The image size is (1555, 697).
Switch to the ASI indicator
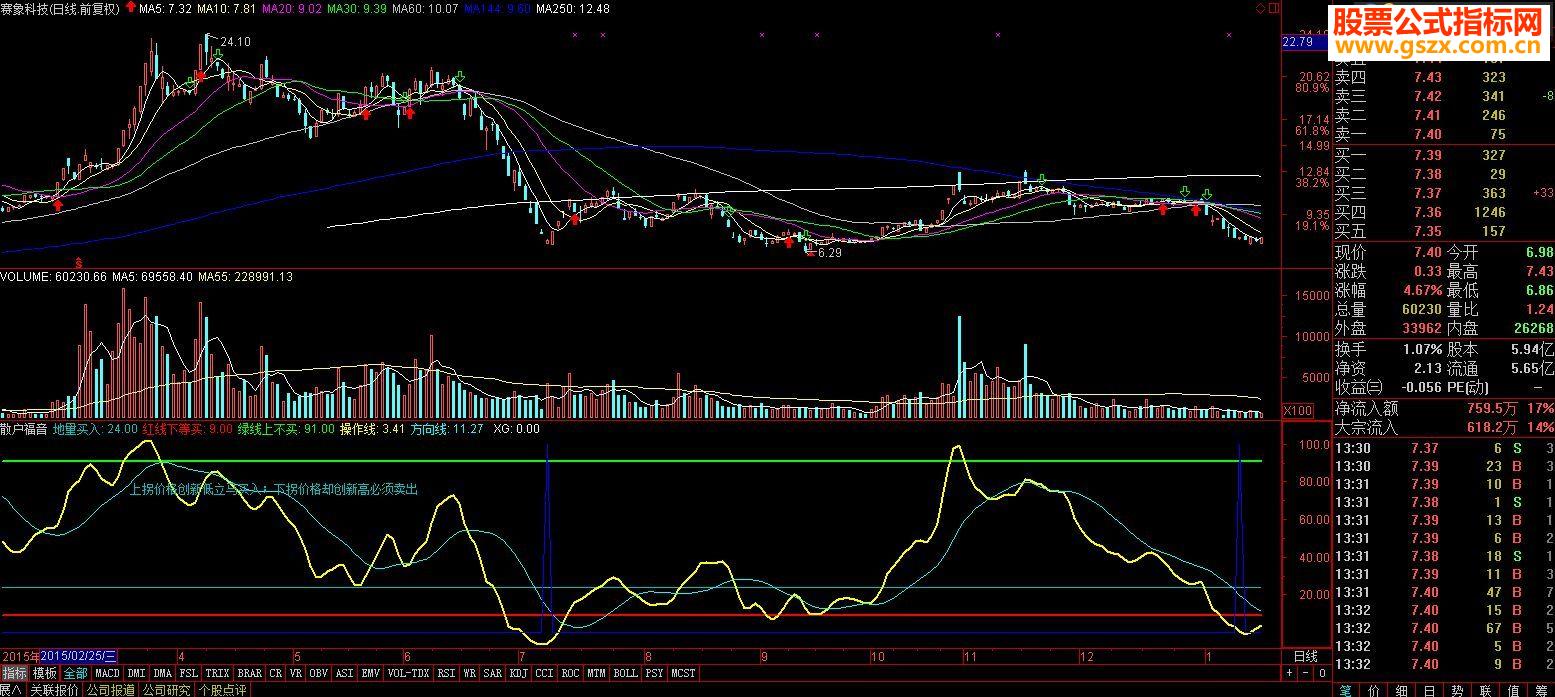[x=344, y=673]
